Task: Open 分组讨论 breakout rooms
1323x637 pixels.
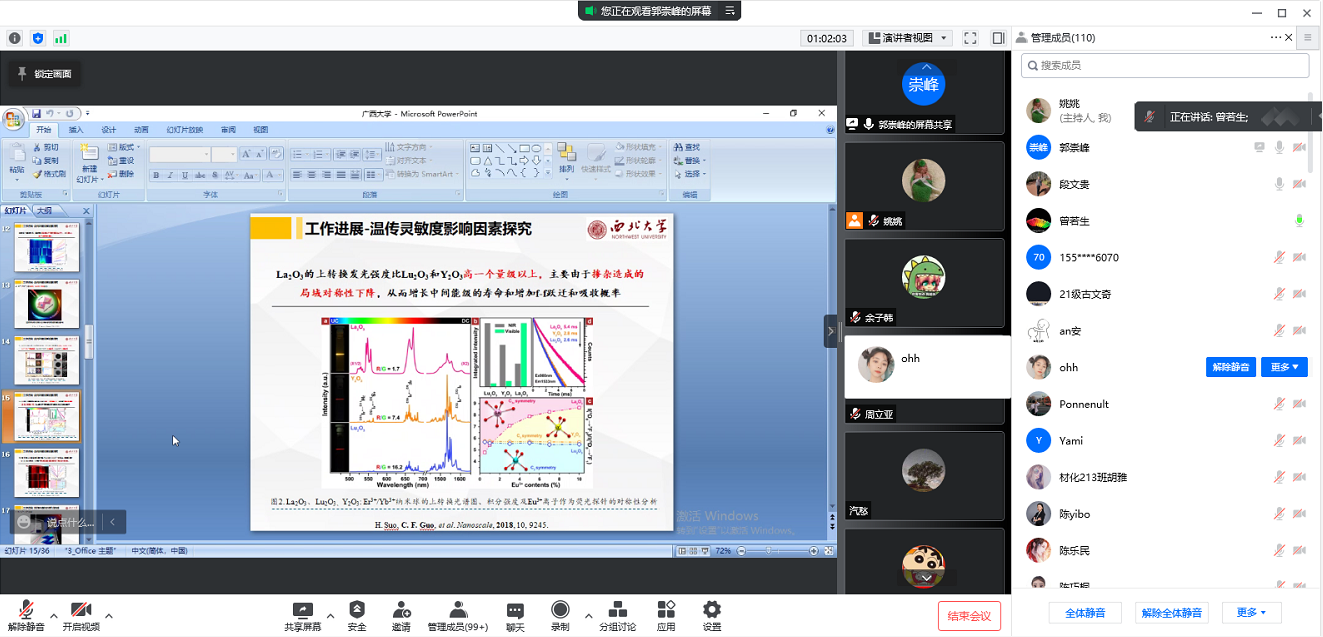Action: (617, 615)
